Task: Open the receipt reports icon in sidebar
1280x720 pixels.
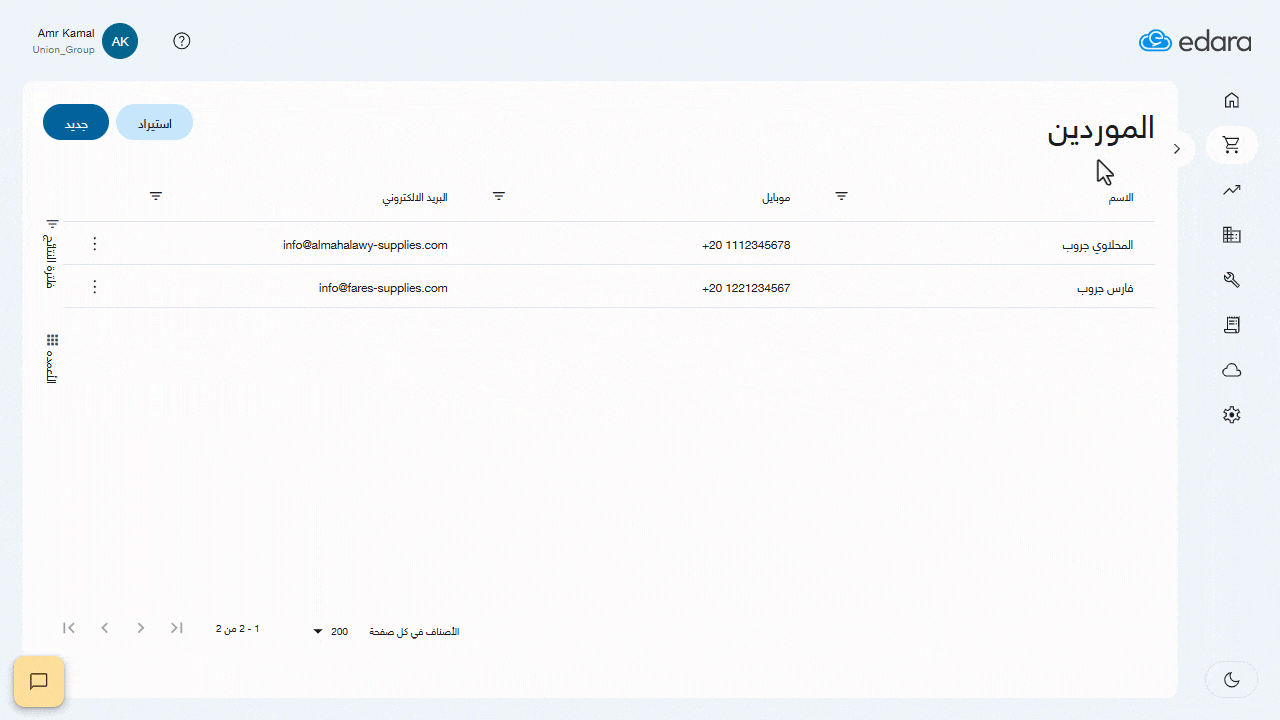Action: (1232, 325)
